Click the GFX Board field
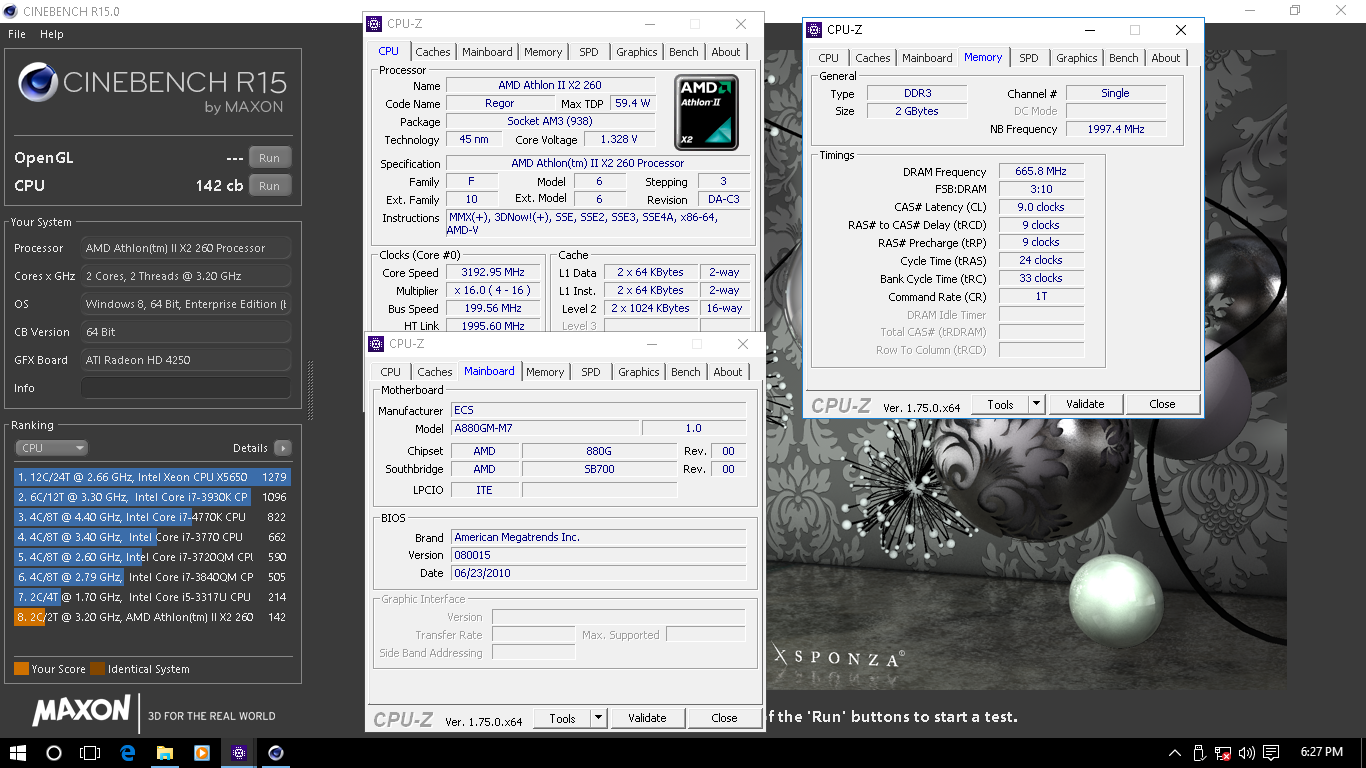The image size is (1366, 768). (x=186, y=360)
